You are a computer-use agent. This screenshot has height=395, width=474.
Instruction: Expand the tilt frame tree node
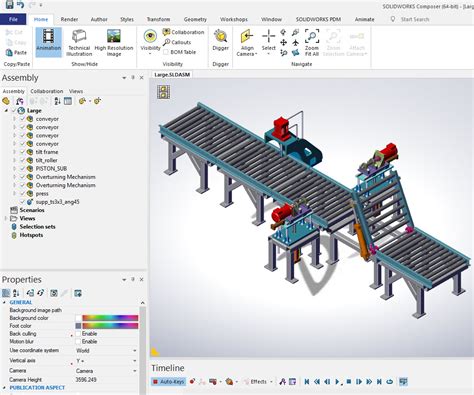coord(14,152)
